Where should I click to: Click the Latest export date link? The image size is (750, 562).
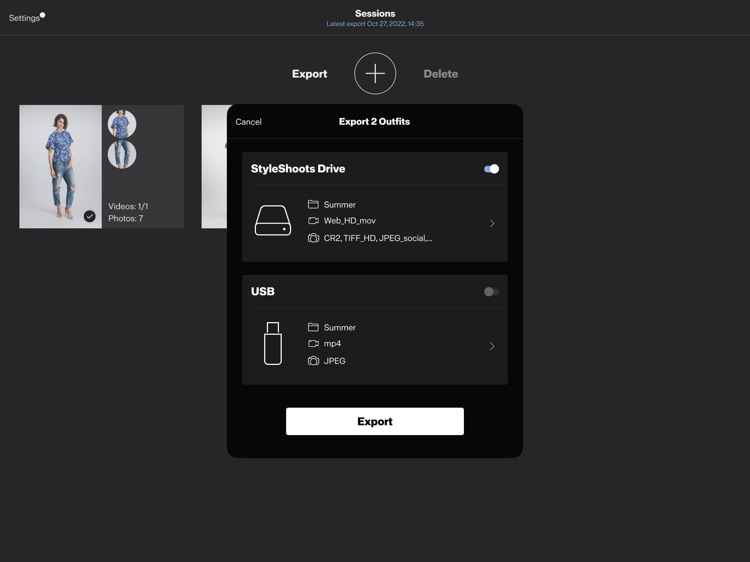375,23
